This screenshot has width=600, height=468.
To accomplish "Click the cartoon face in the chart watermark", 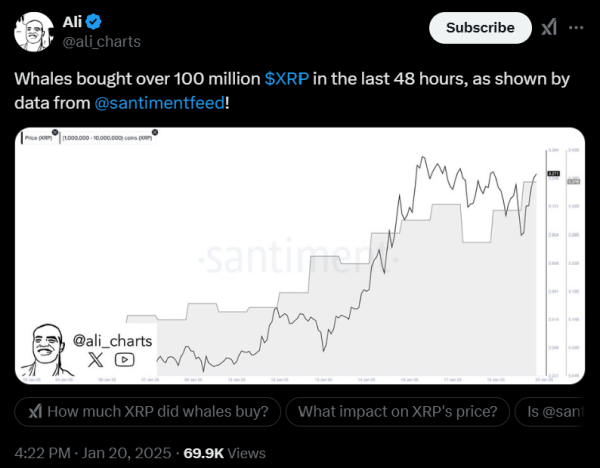I will (x=45, y=349).
